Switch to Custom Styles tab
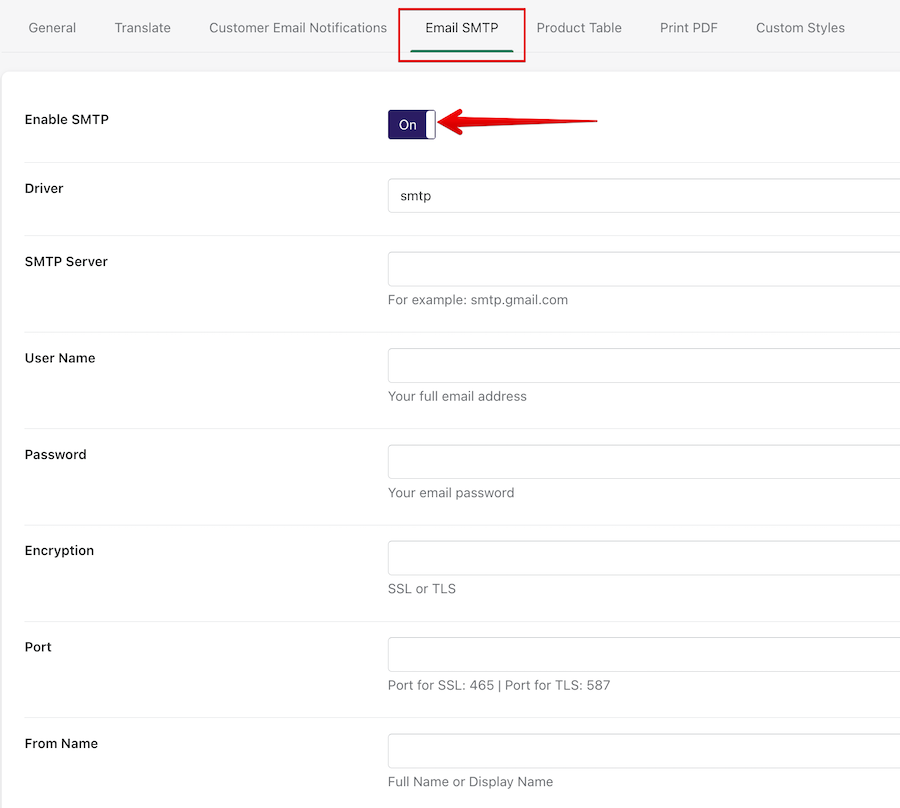 [800, 28]
